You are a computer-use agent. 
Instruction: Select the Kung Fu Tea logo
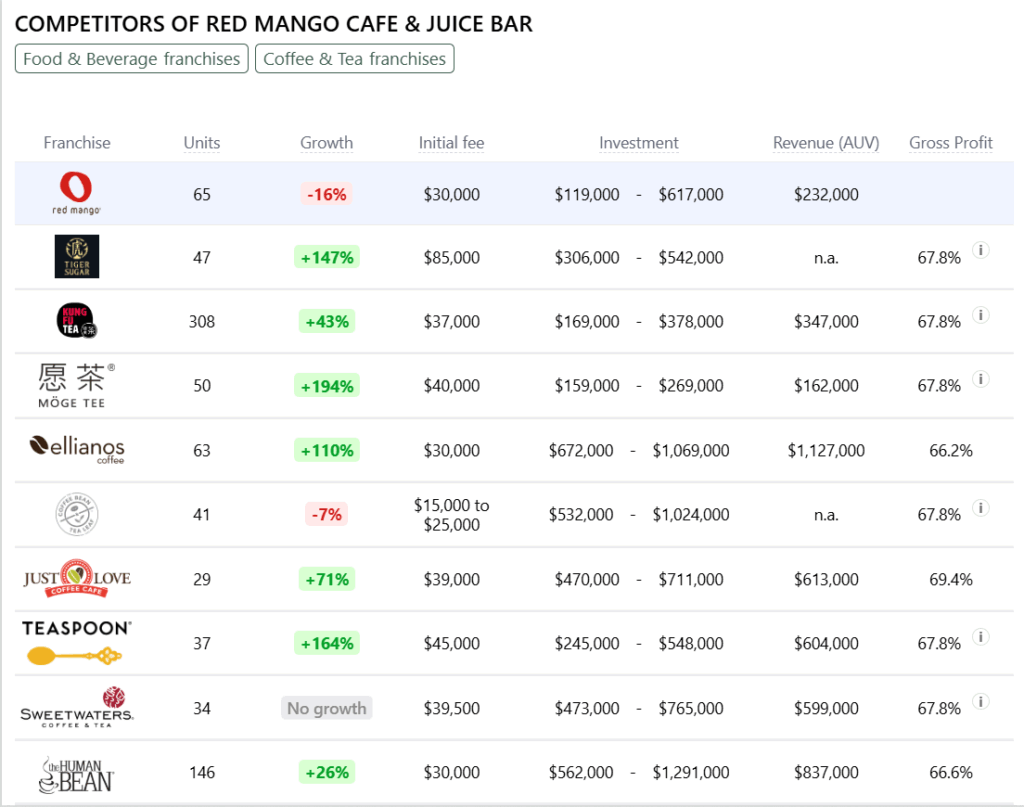coord(76,321)
